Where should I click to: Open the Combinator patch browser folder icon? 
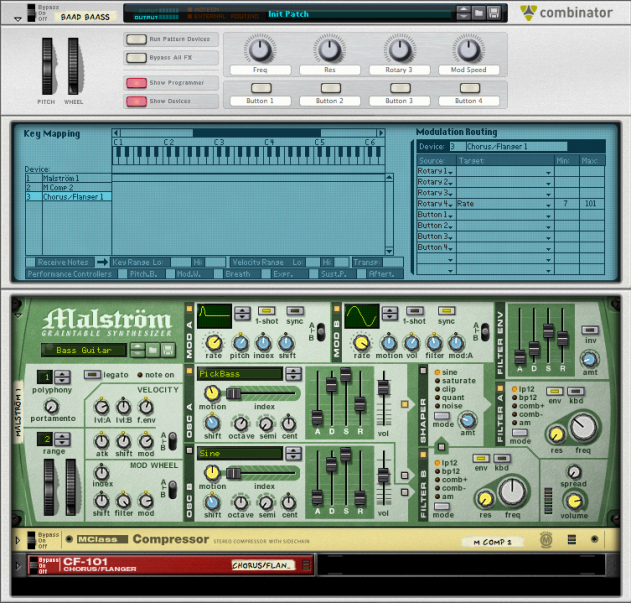478,13
